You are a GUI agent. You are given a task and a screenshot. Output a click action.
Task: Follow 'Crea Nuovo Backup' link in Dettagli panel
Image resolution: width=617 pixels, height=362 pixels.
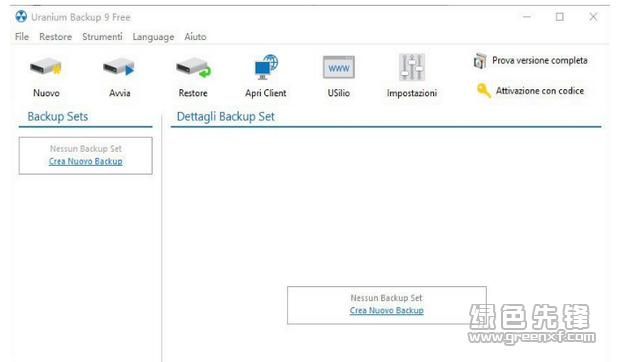coord(386,310)
